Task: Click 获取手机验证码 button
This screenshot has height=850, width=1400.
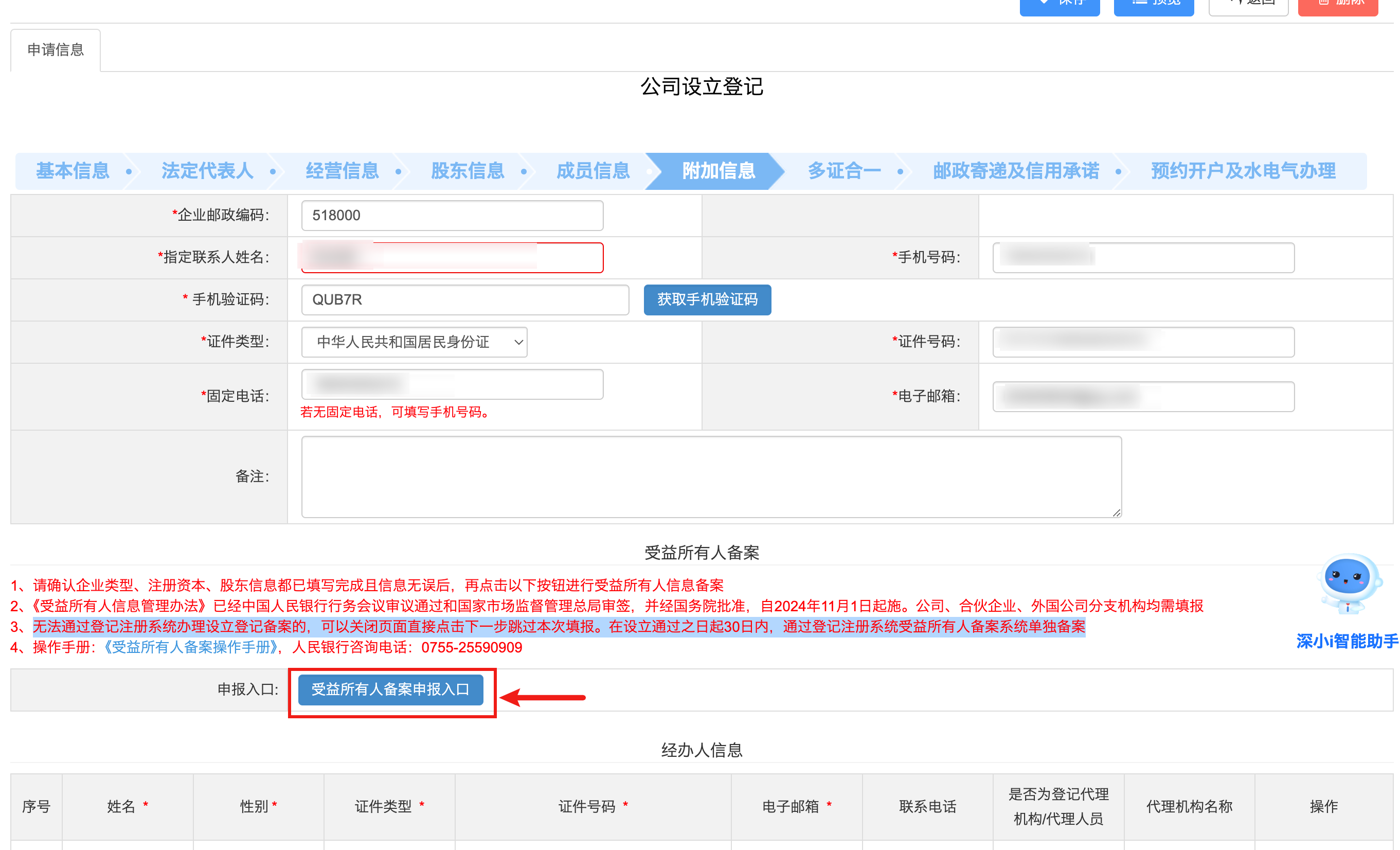Action: click(x=707, y=299)
